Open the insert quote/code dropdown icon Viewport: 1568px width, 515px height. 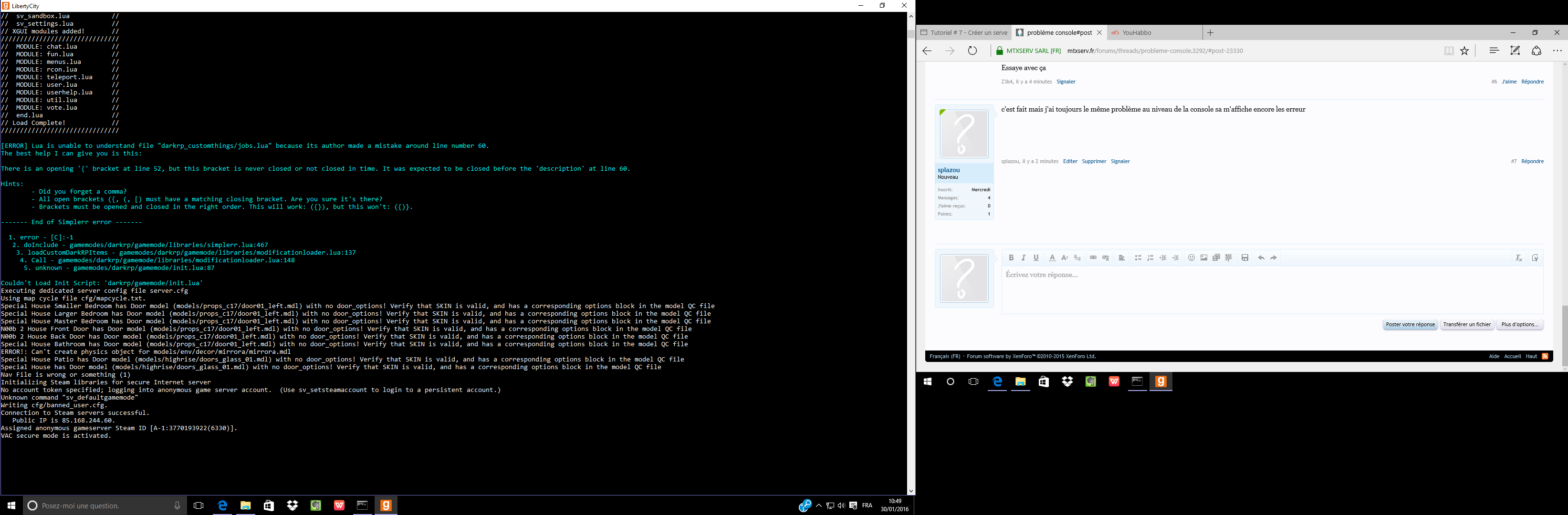(x=1229, y=258)
